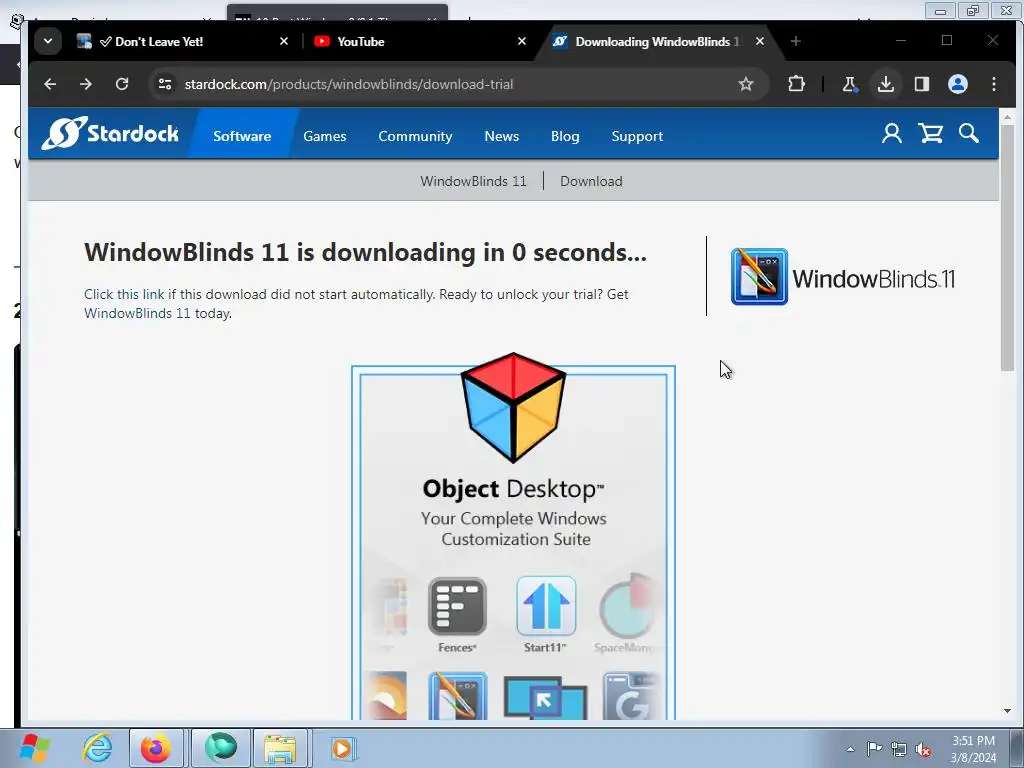Click the Stardock logo

click(110, 133)
